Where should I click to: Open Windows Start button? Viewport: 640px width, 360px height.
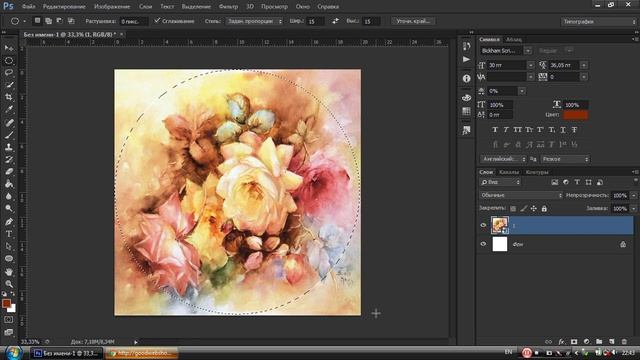coord(13,353)
